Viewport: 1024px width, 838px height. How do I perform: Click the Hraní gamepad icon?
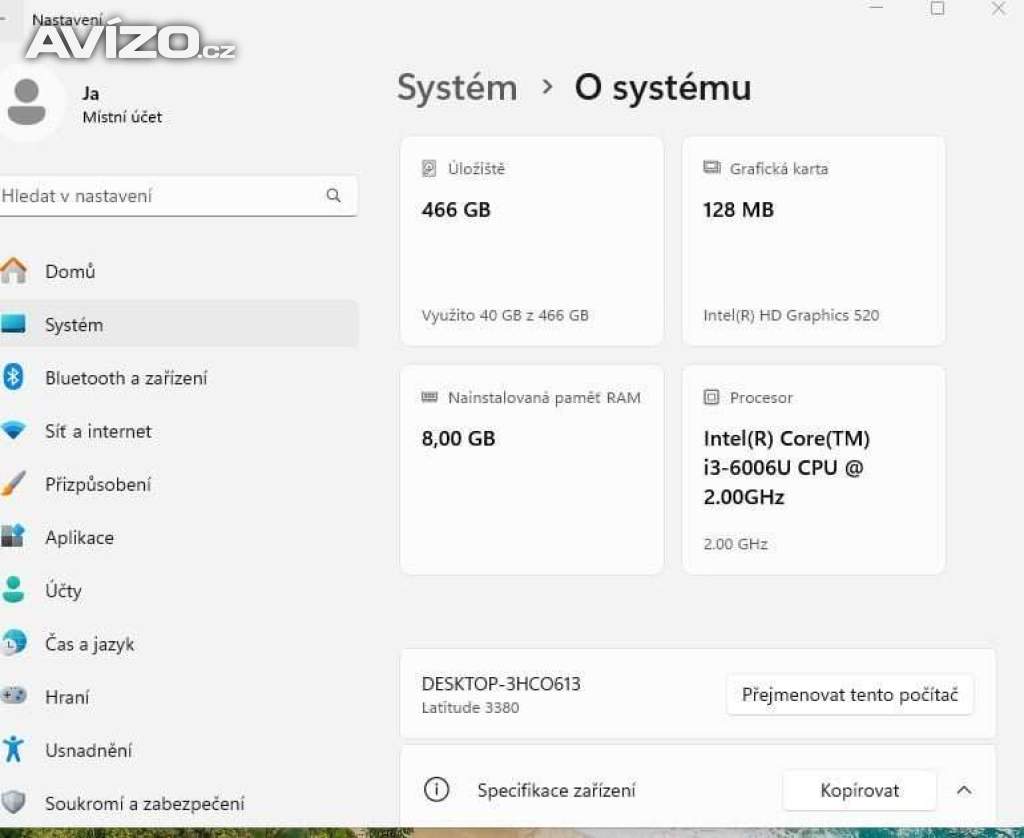click(x=13, y=696)
